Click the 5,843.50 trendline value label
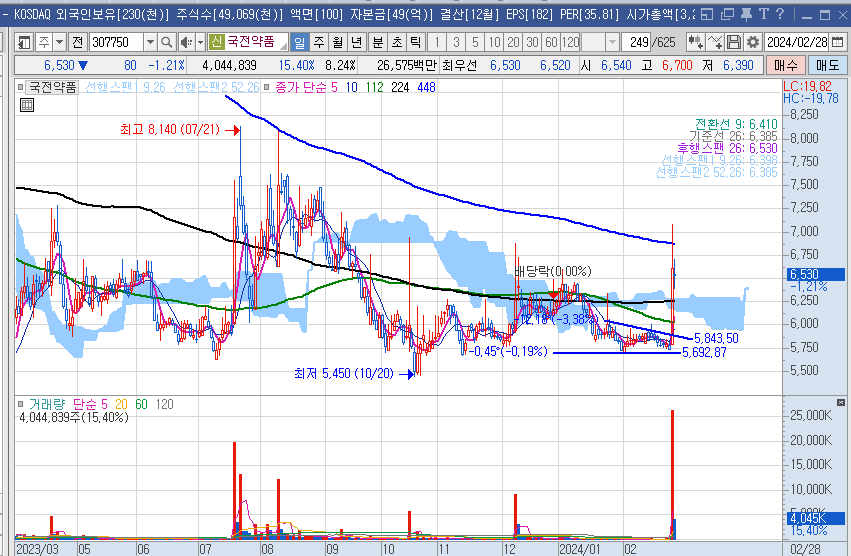The image size is (851, 556). click(x=716, y=338)
